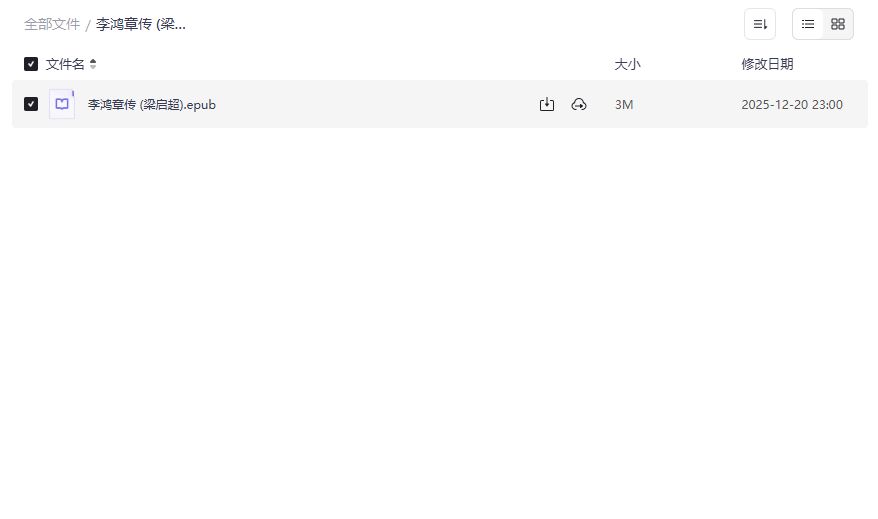
Task: Click the blank area below the file list
Action: click(x=440, y=320)
